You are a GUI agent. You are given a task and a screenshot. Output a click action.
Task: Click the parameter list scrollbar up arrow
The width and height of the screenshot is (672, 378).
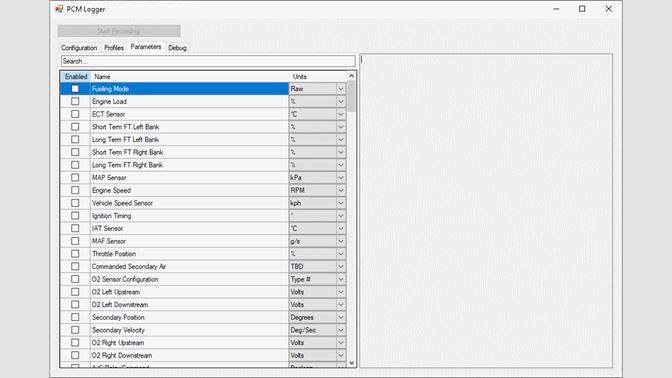tap(351, 76)
